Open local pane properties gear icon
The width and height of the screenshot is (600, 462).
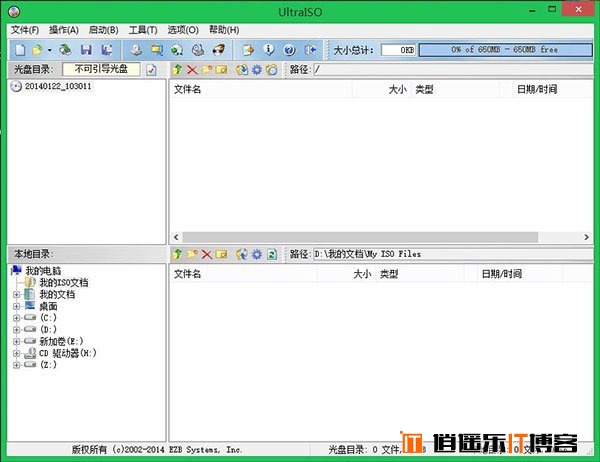257,254
